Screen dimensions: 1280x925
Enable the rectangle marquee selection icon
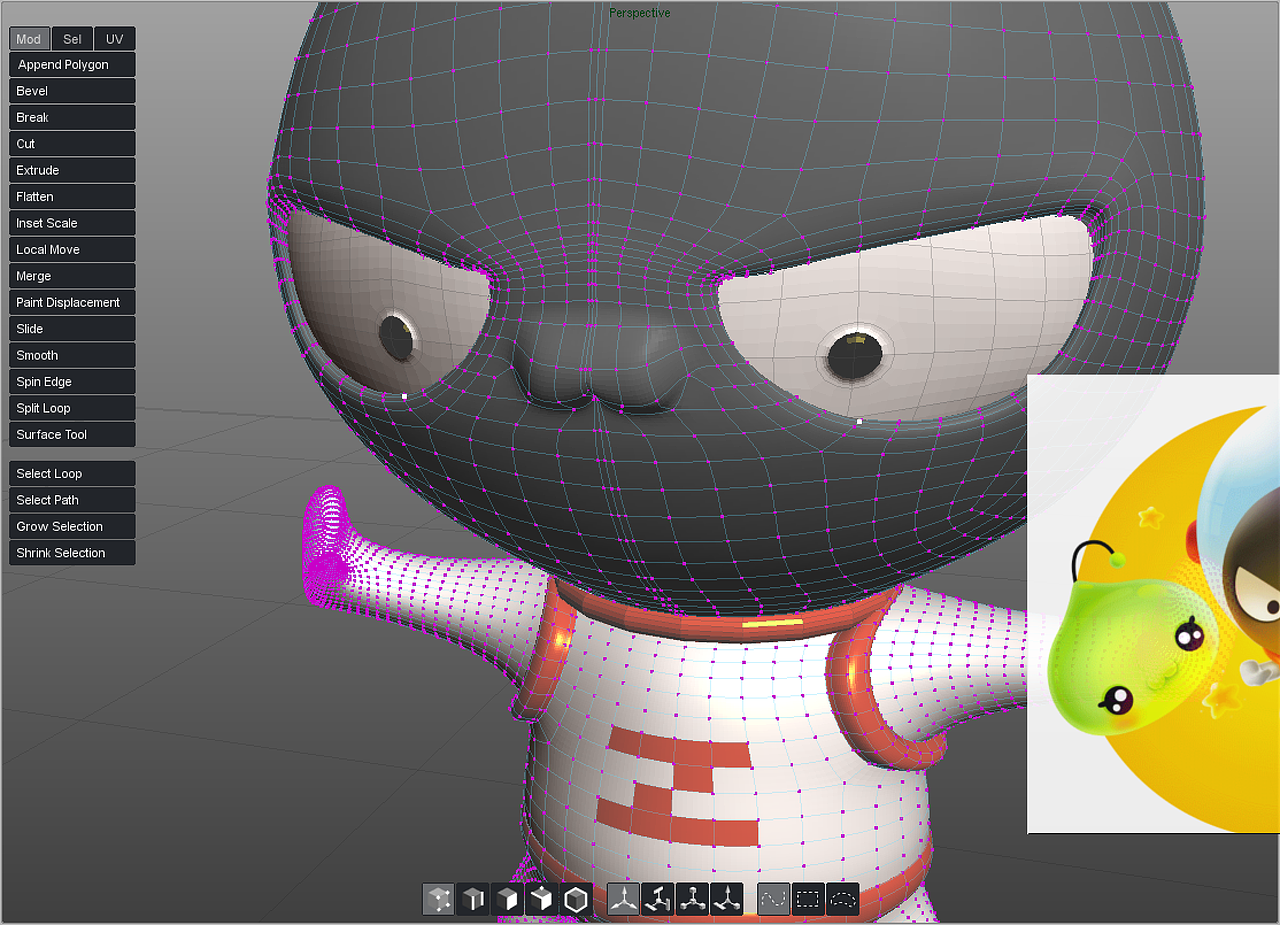[x=808, y=899]
